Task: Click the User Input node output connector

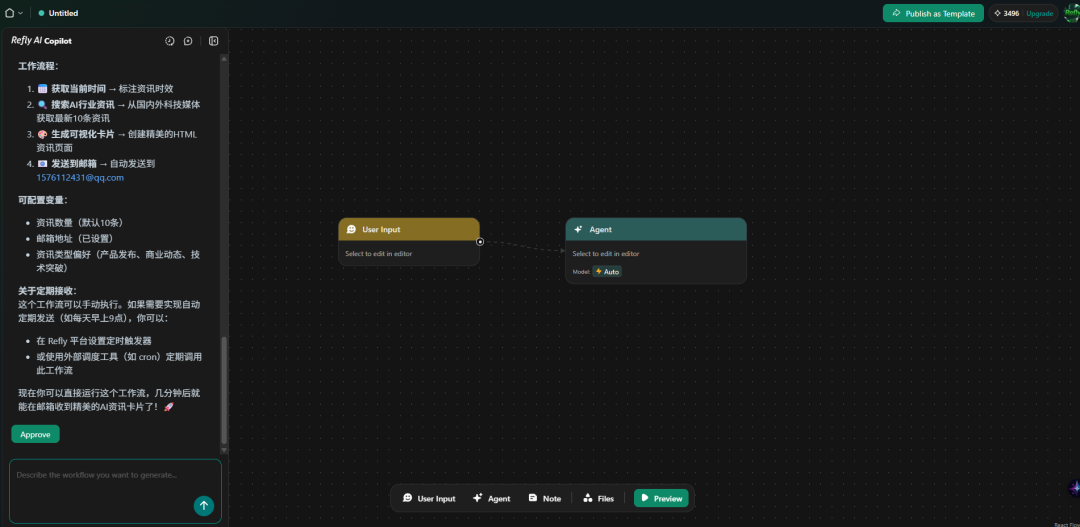Action: (x=480, y=242)
